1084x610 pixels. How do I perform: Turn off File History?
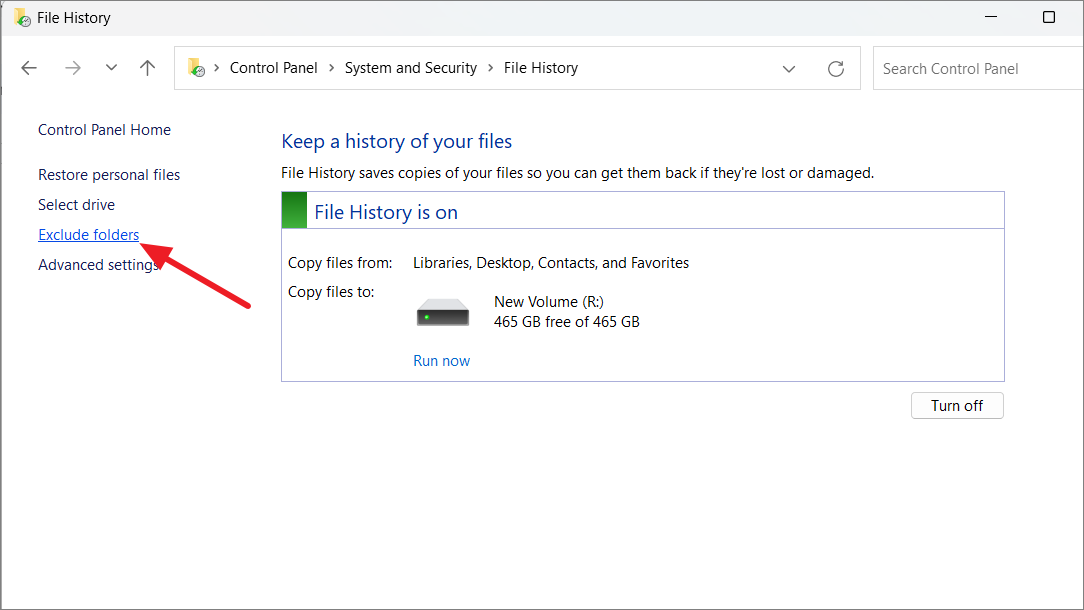click(x=956, y=405)
